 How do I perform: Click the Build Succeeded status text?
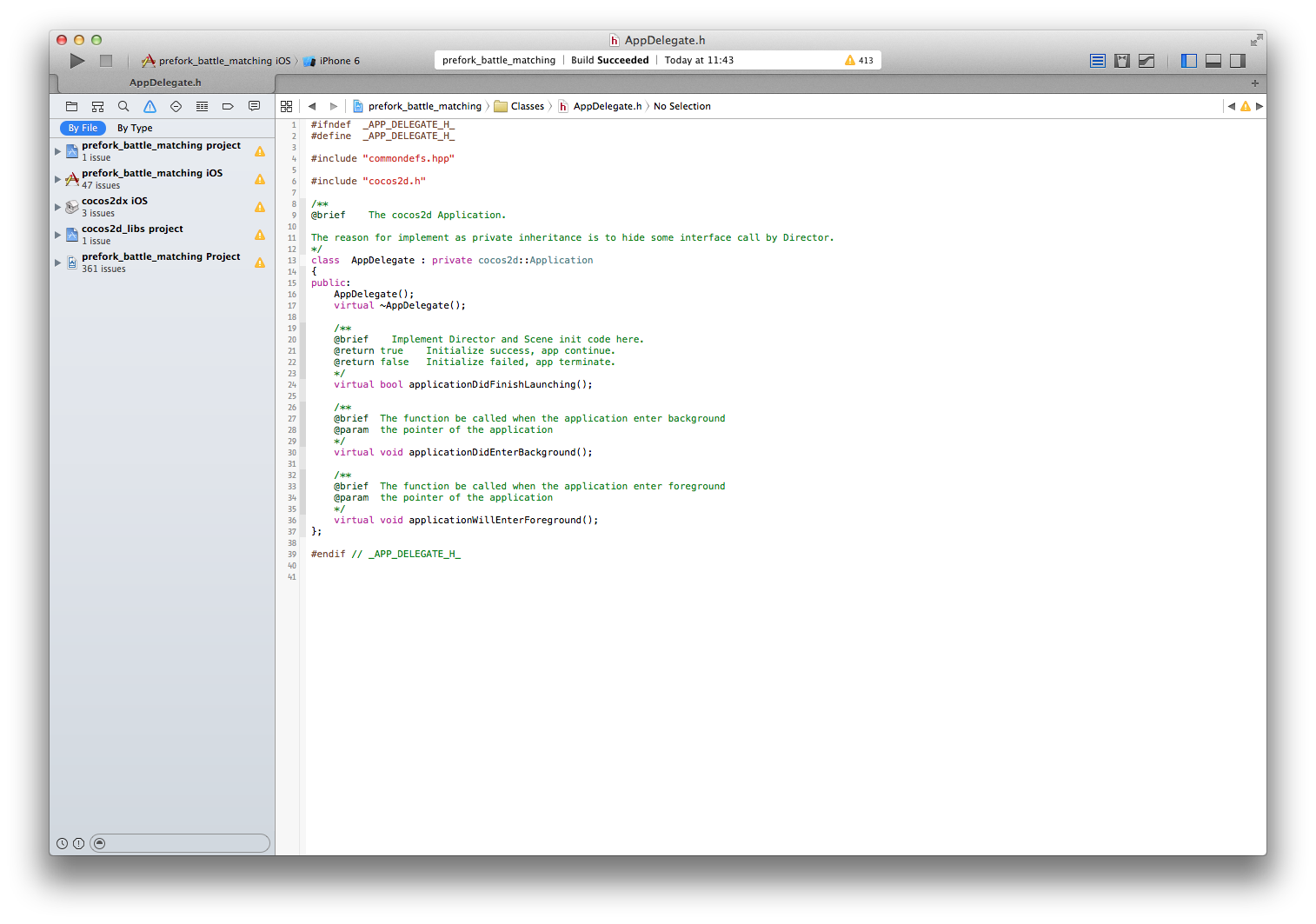(x=609, y=60)
